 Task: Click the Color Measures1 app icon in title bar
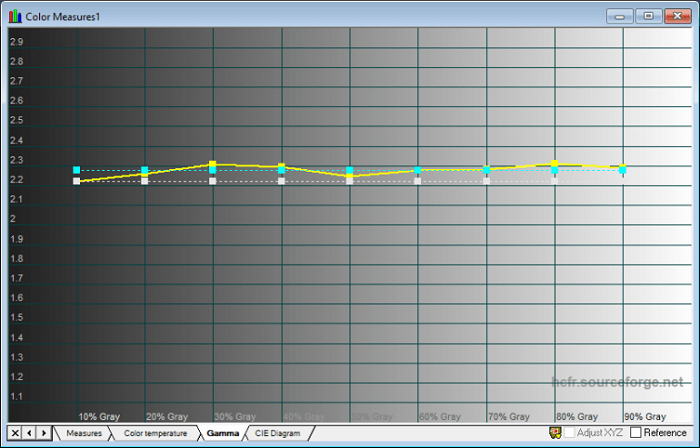(x=14, y=16)
